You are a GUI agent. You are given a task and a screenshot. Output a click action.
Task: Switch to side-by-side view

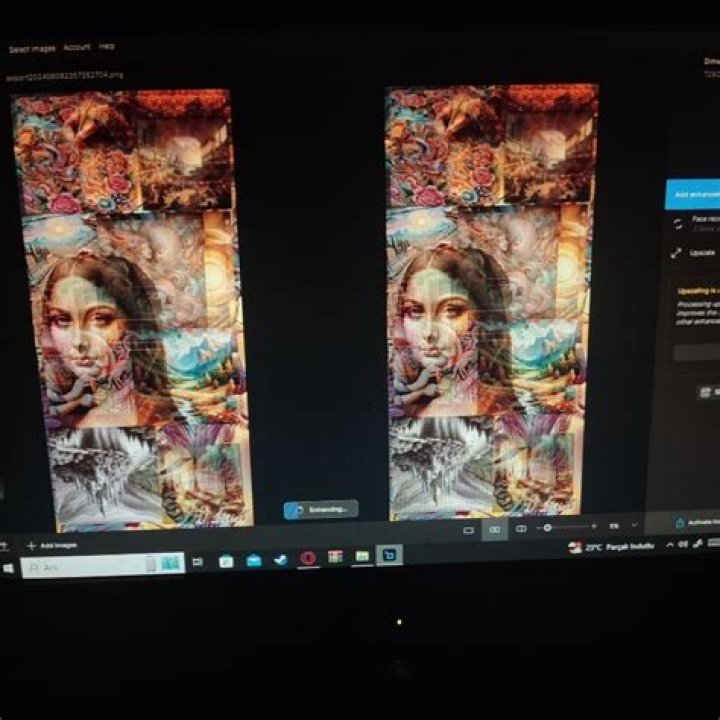(x=495, y=530)
